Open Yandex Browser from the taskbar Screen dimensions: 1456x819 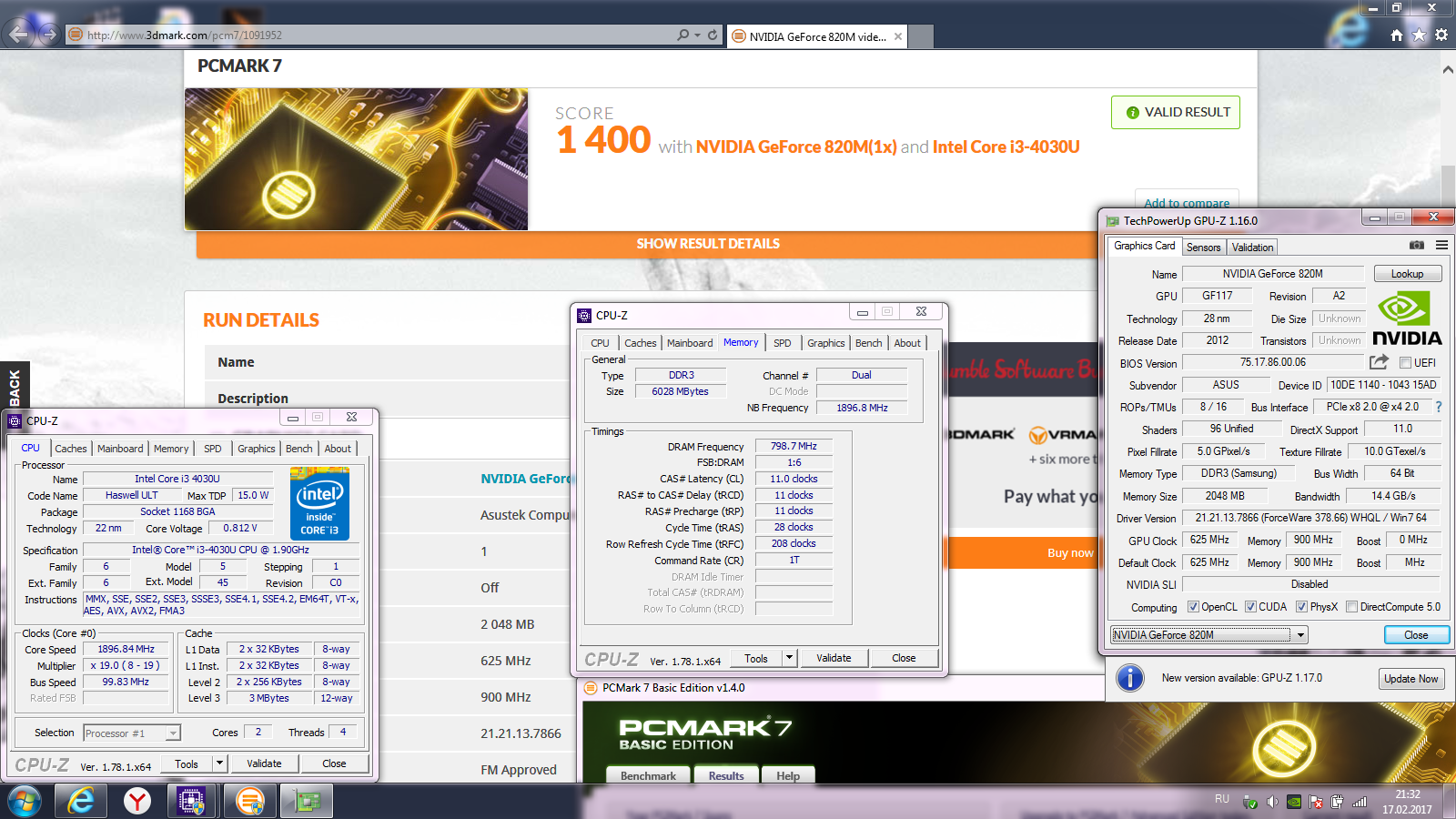tap(137, 801)
